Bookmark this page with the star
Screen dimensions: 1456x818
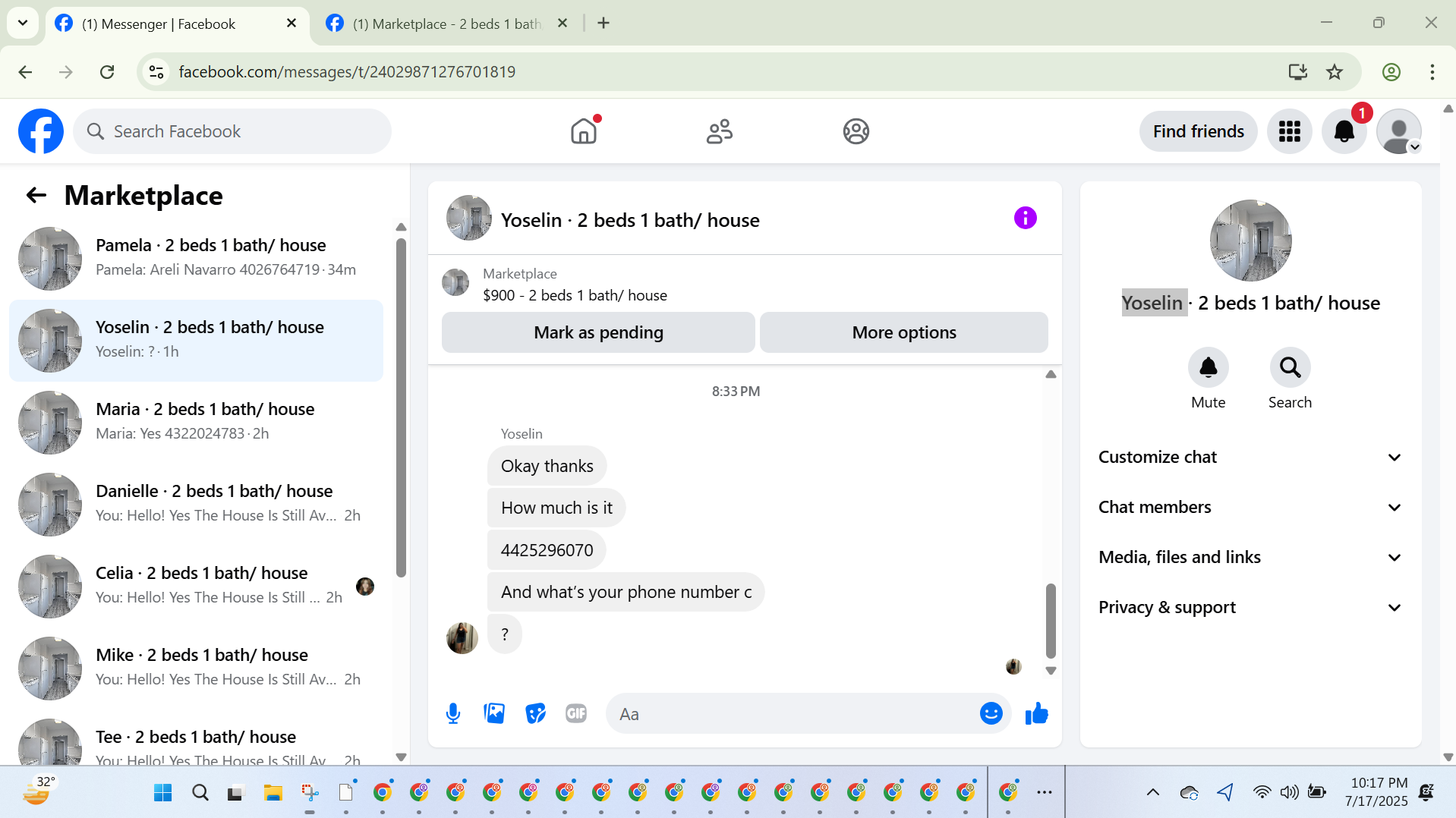pos(1335,72)
